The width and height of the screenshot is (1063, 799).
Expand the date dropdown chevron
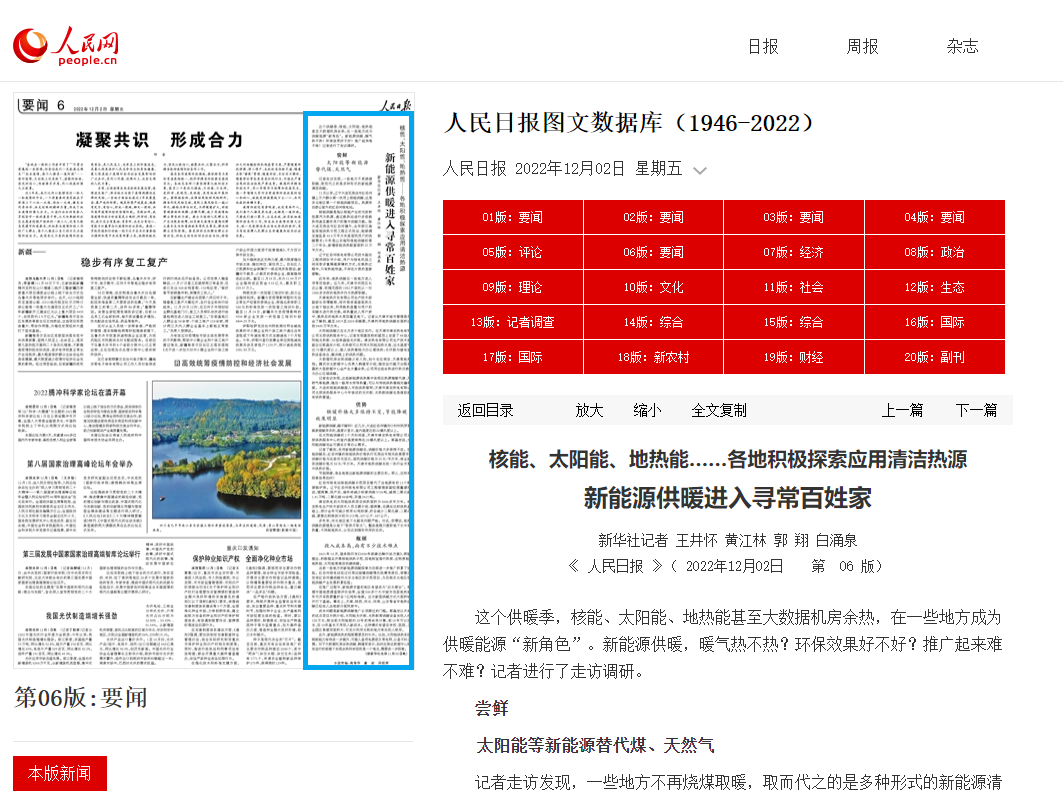[x=700, y=170]
